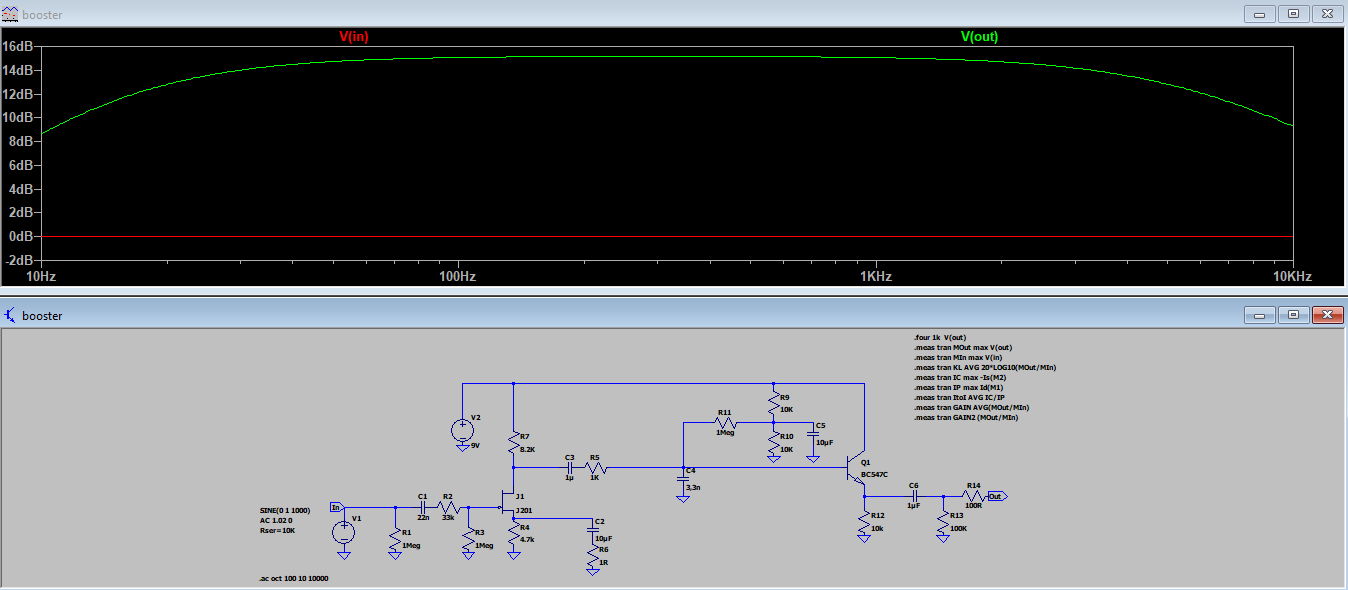
Task: Click the R7 8.2K resistor symbol
Action: (513, 441)
